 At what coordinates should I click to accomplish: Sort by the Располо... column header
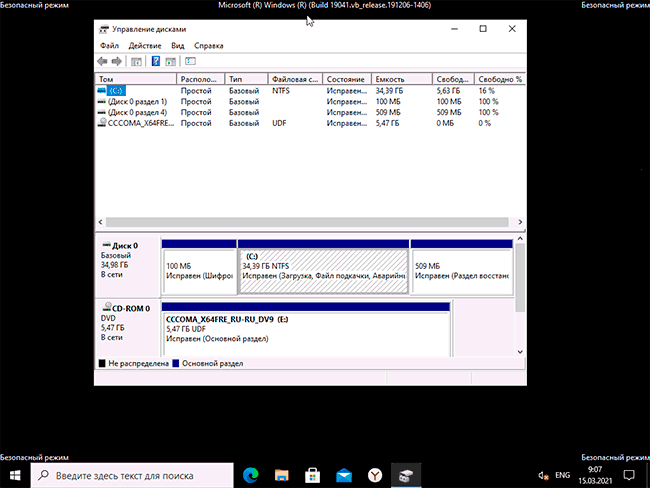click(x=201, y=79)
